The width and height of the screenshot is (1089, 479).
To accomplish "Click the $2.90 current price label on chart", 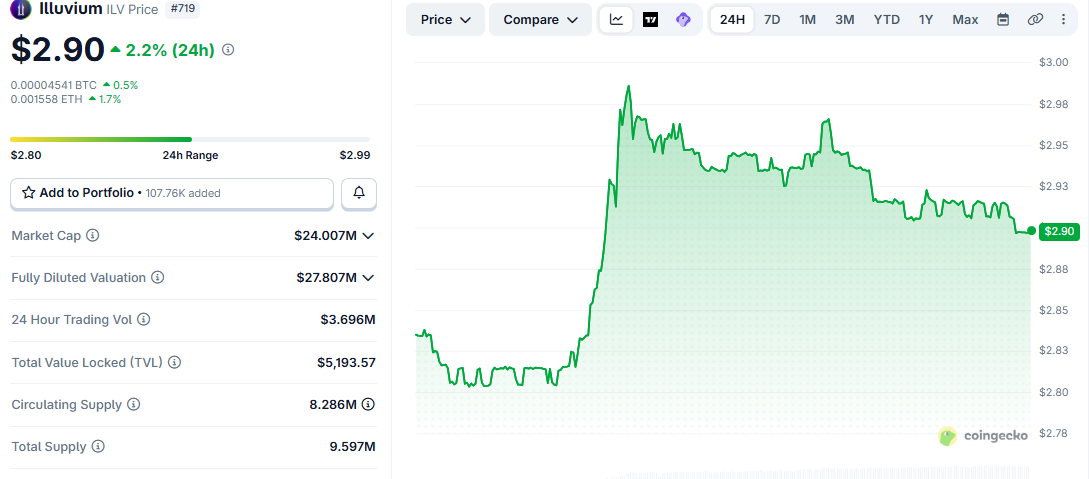I will [x=1059, y=231].
